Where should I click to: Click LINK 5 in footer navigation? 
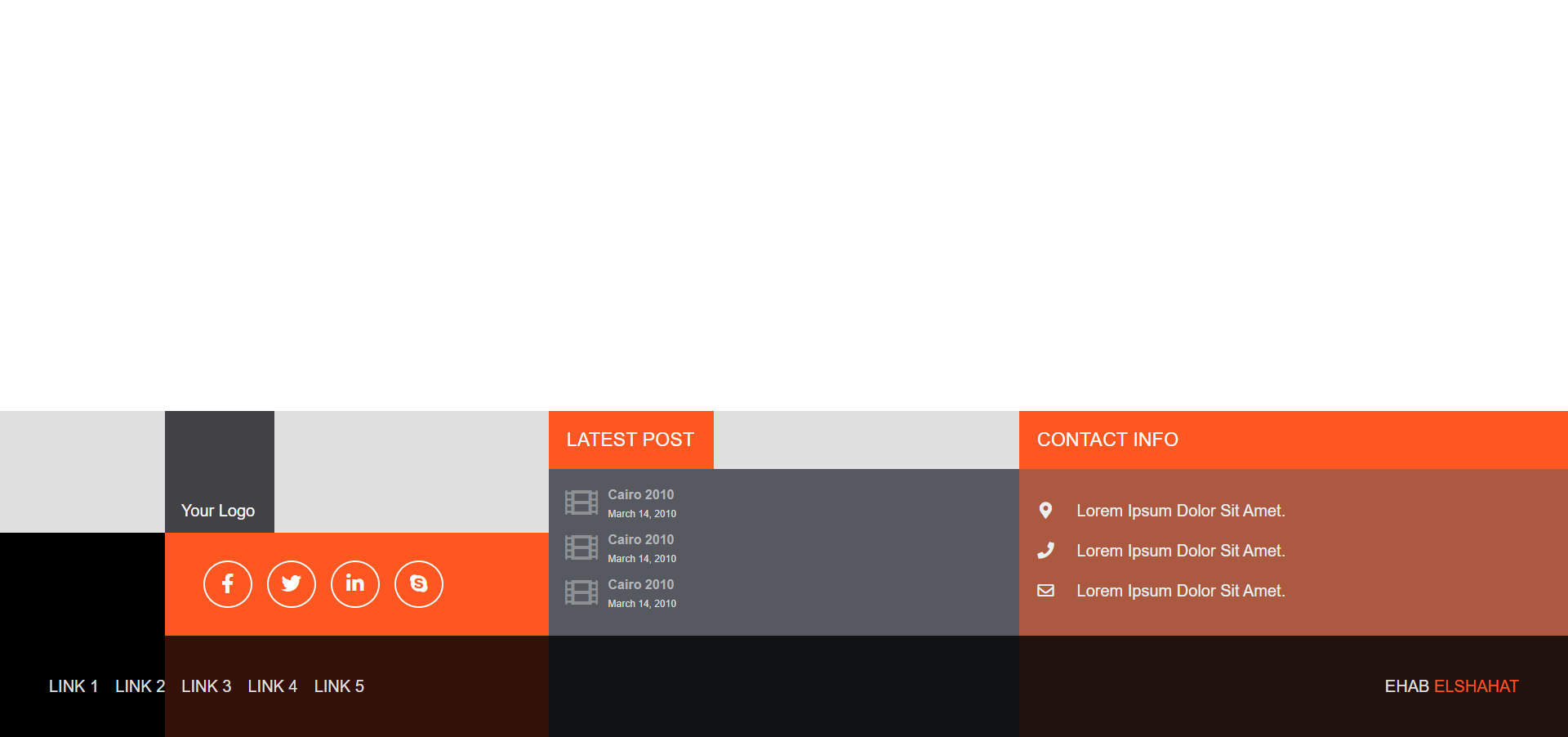coord(339,686)
